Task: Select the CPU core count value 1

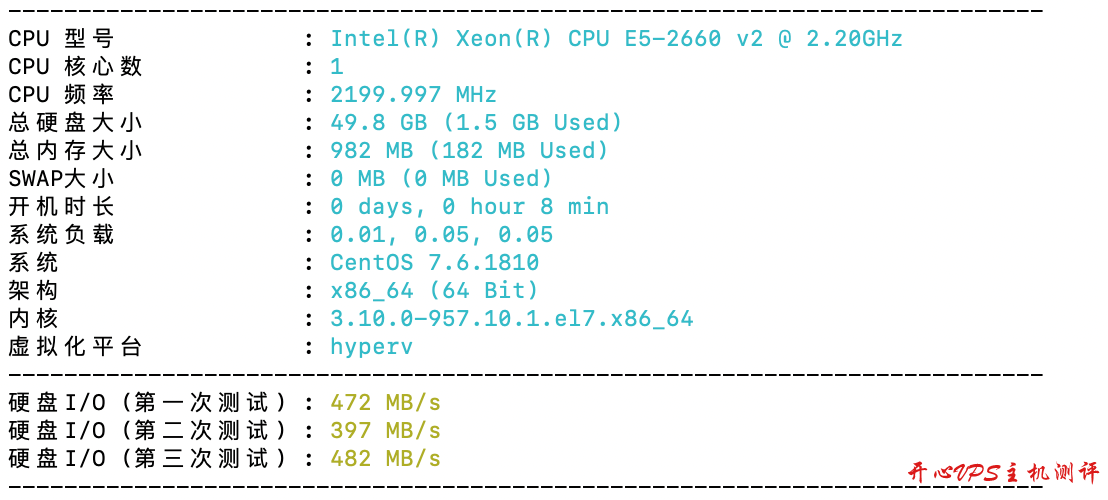Action: (x=337, y=67)
